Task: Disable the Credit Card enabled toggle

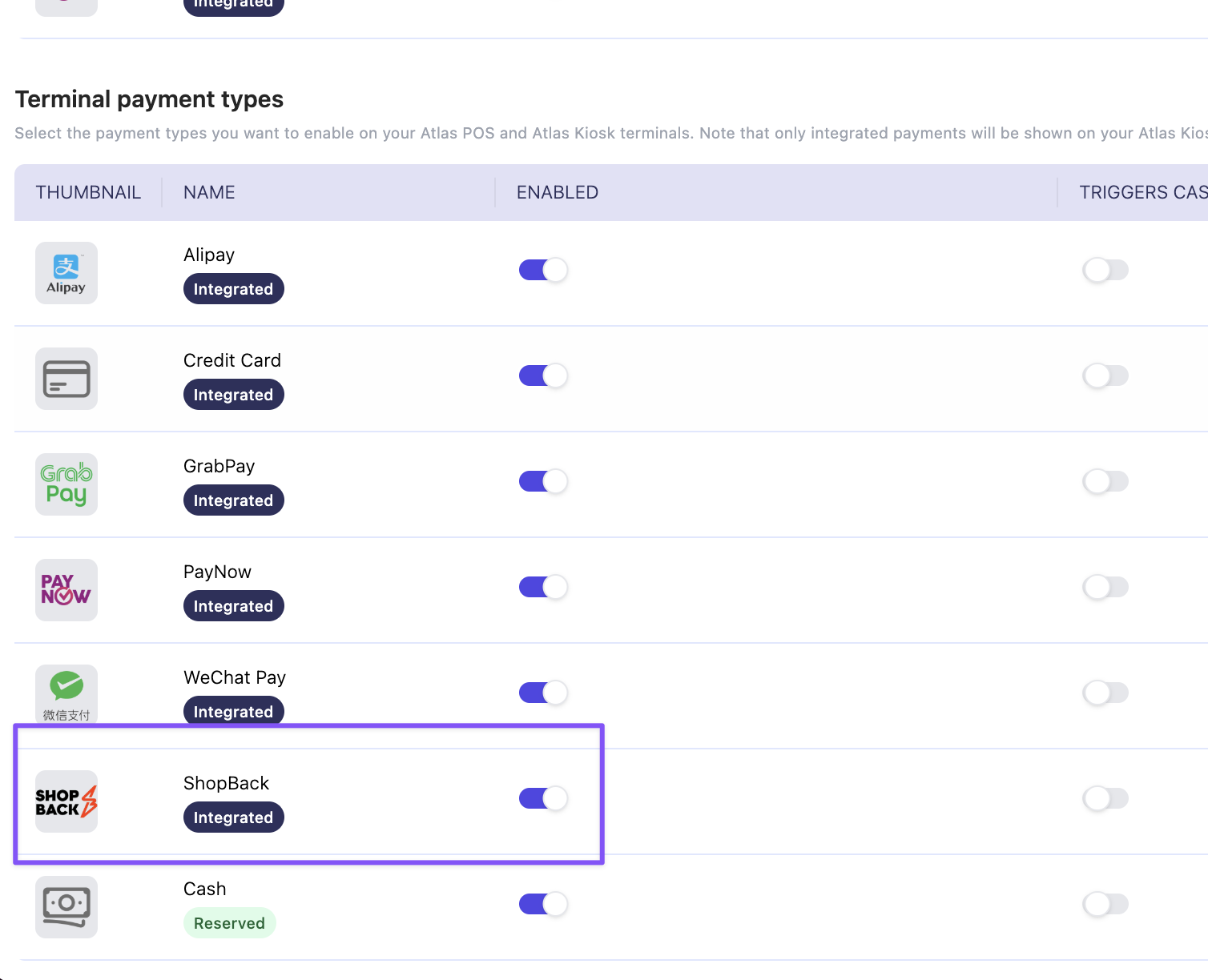Action: 543,376
